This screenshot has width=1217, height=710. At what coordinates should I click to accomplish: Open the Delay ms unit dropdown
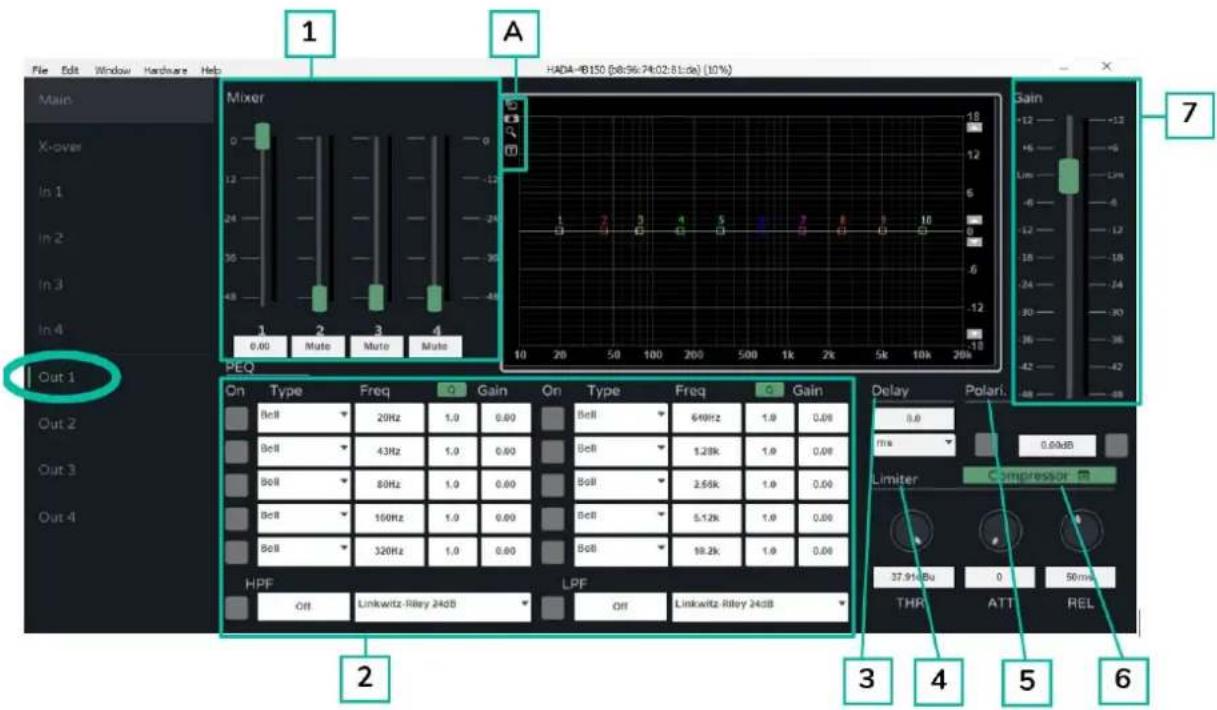click(x=914, y=440)
